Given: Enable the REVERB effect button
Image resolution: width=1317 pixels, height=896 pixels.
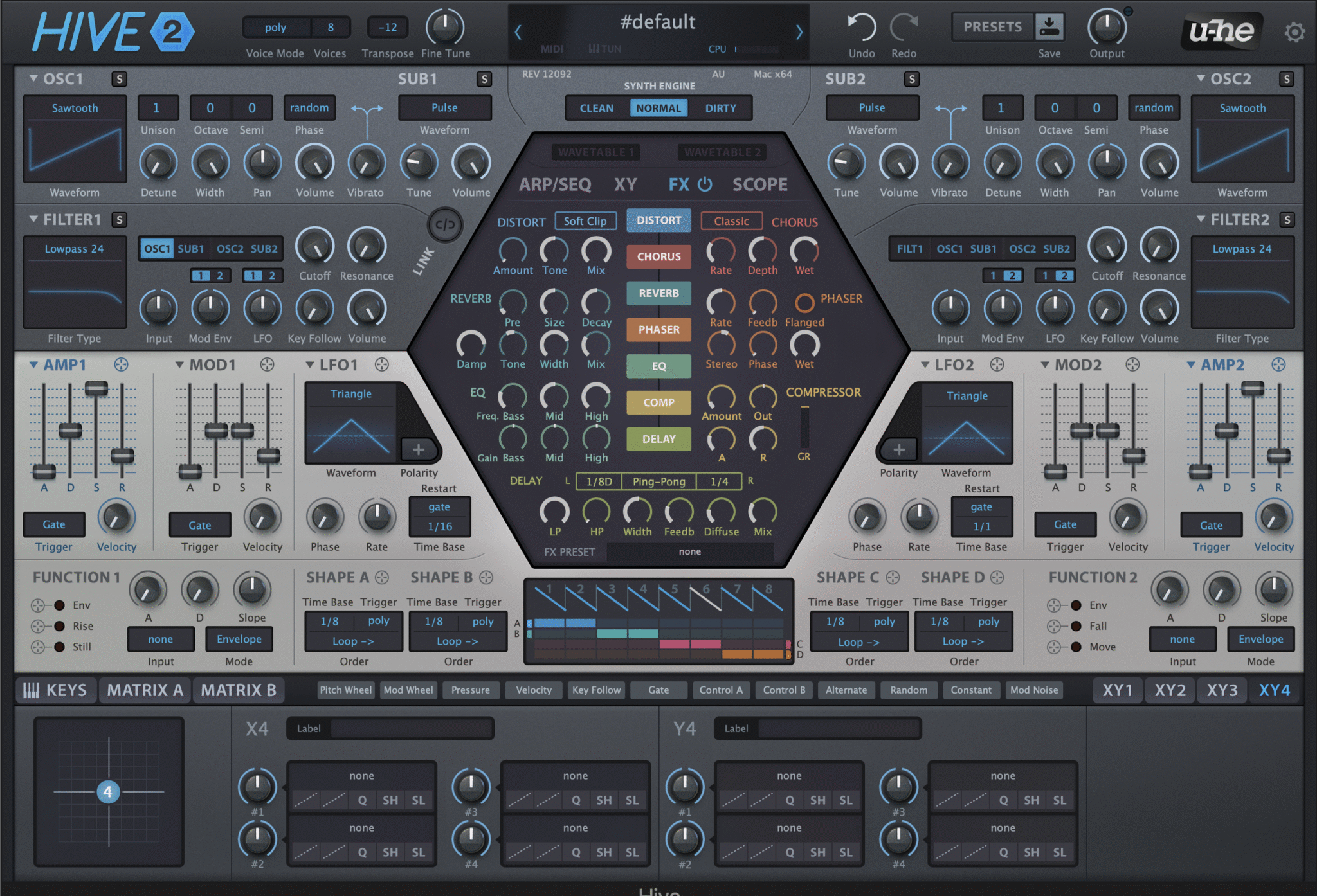Looking at the screenshot, I should (x=658, y=293).
